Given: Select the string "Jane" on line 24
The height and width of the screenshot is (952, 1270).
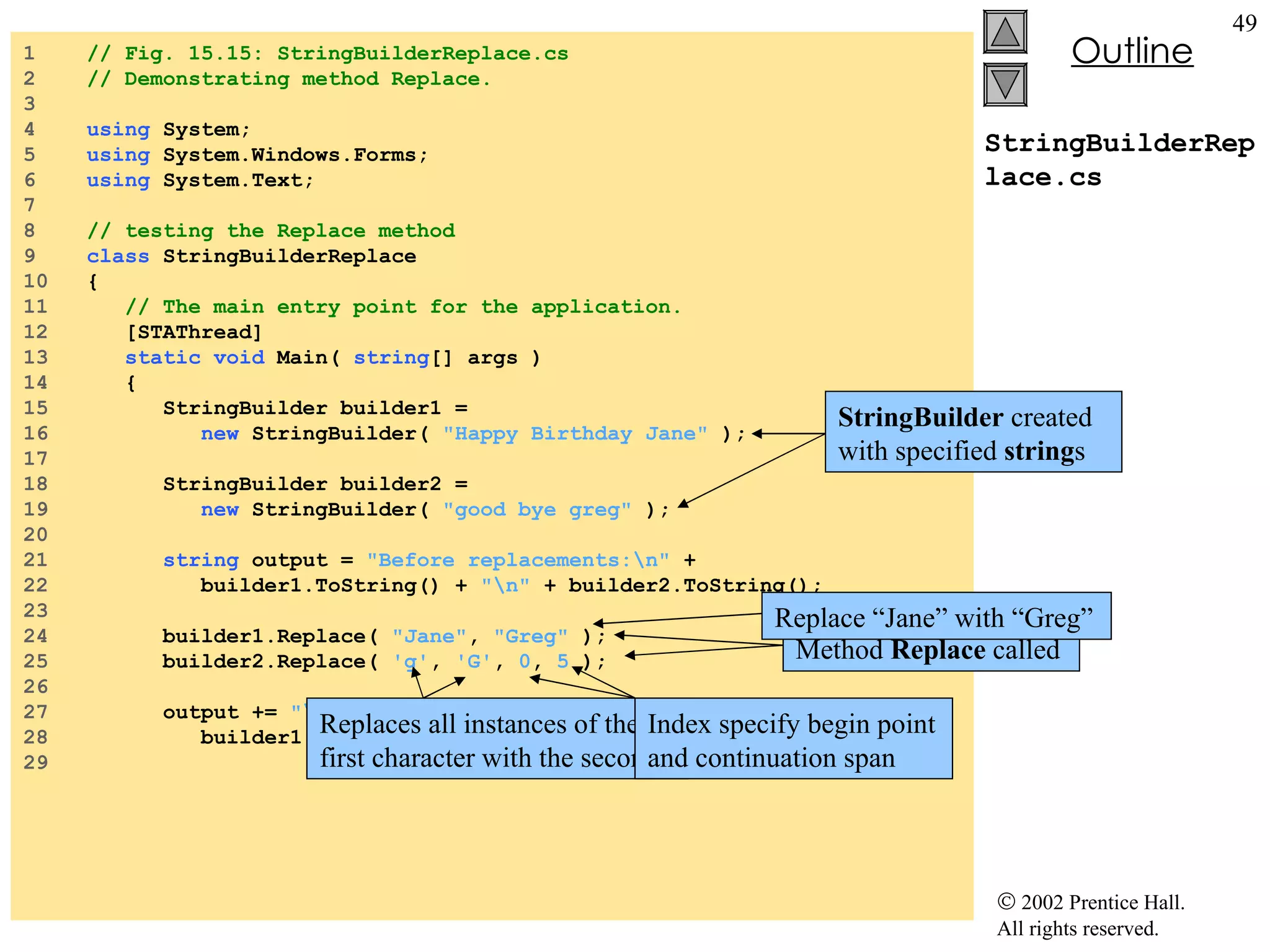Looking at the screenshot, I should tap(429, 637).
